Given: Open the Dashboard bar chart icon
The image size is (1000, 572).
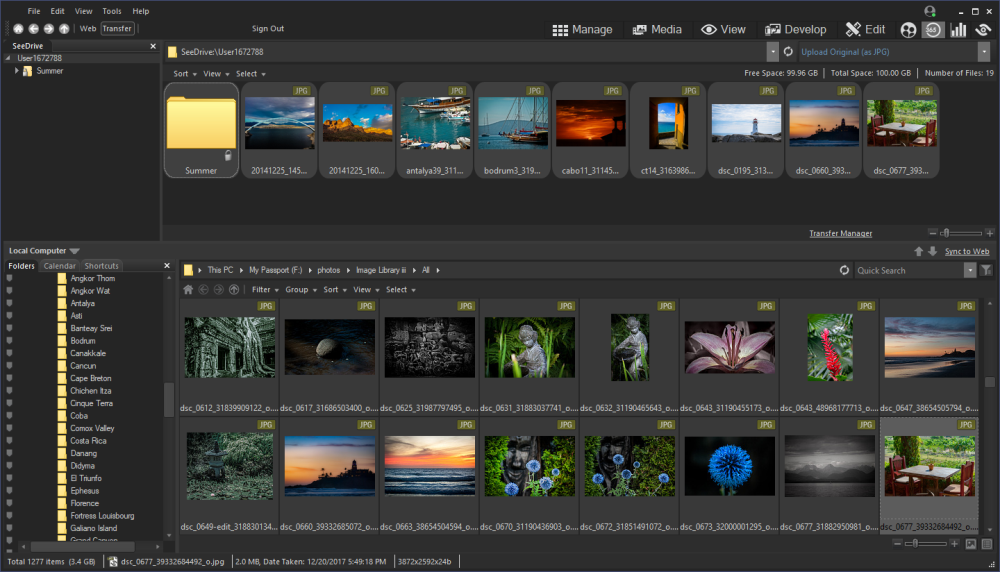Looking at the screenshot, I should 958,30.
